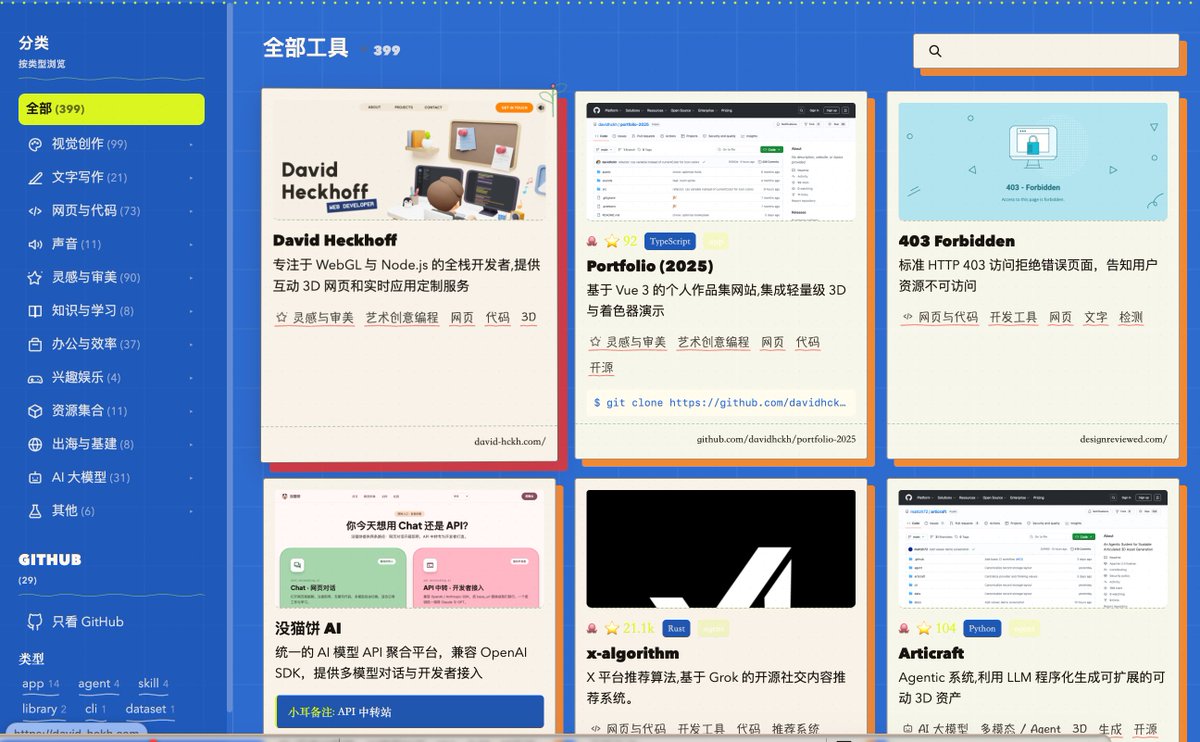Click the cube icon beside 资源集合
Image resolution: width=1200 pixels, height=742 pixels.
tap(35, 411)
